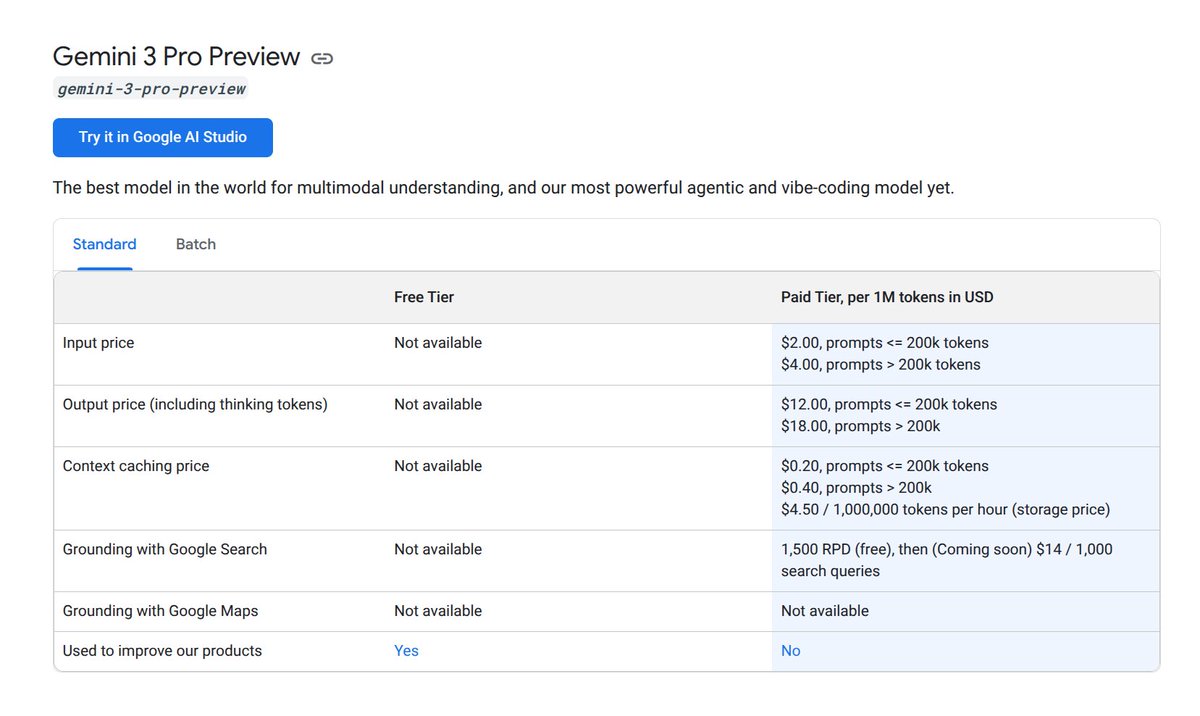Click Not available in the Output price row
1200x716 pixels.
(x=438, y=405)
